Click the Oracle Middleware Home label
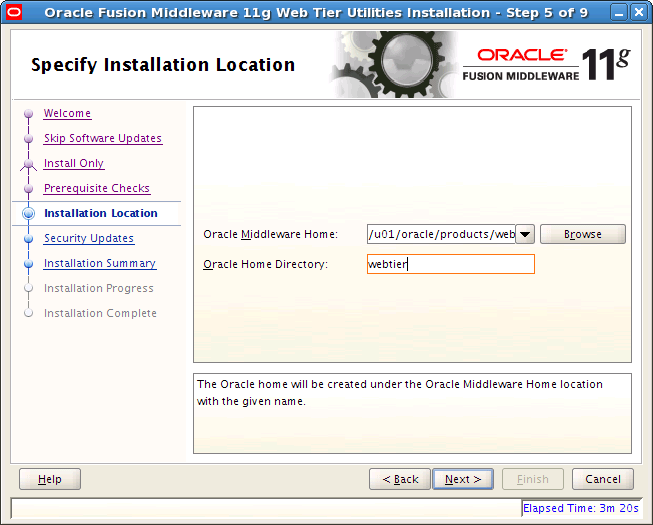The image size is (653, 525). [271, 234]
